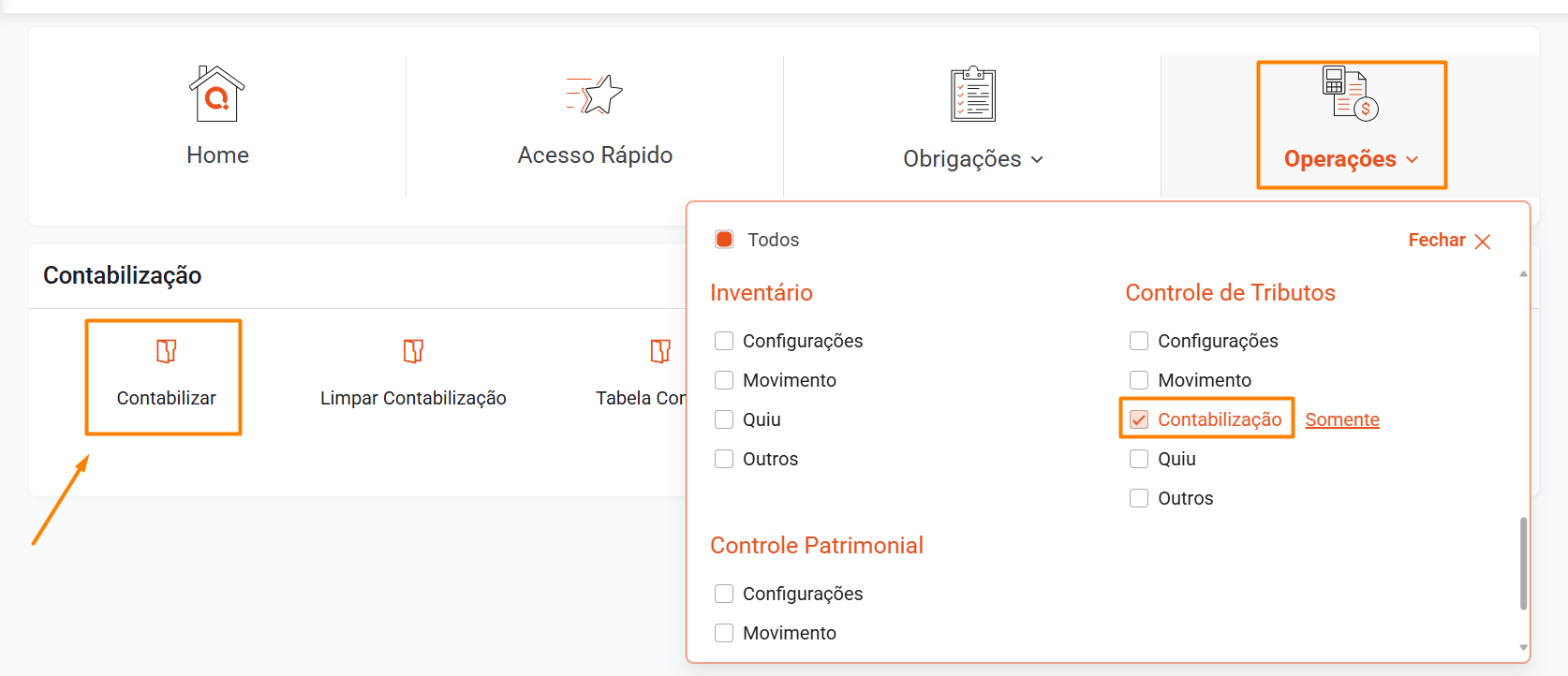Collapse the Operações dropdown chevron
Image resolution: width=1568 pixels, height=676 pixels.
click(x=1412, y=160)
